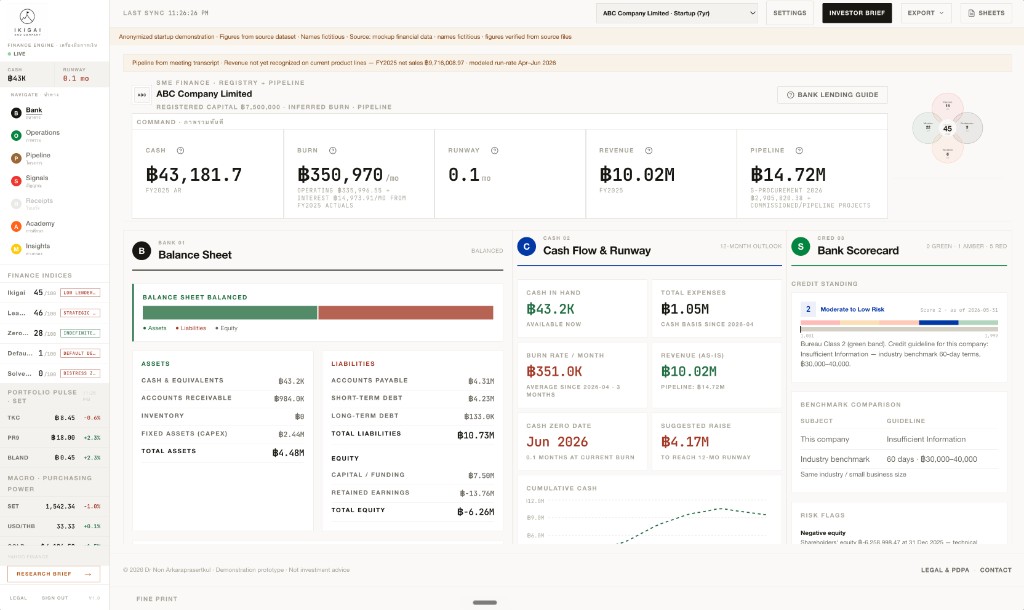Navigate to Operations in the sidebar
Screen dimensions: 1024x610
(x=42, y=133)
